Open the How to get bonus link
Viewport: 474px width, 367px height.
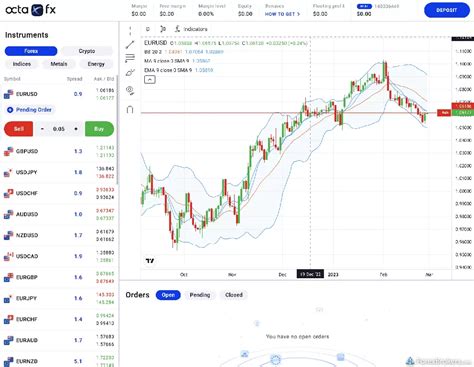pyautogui.click(x=282, y=14)
